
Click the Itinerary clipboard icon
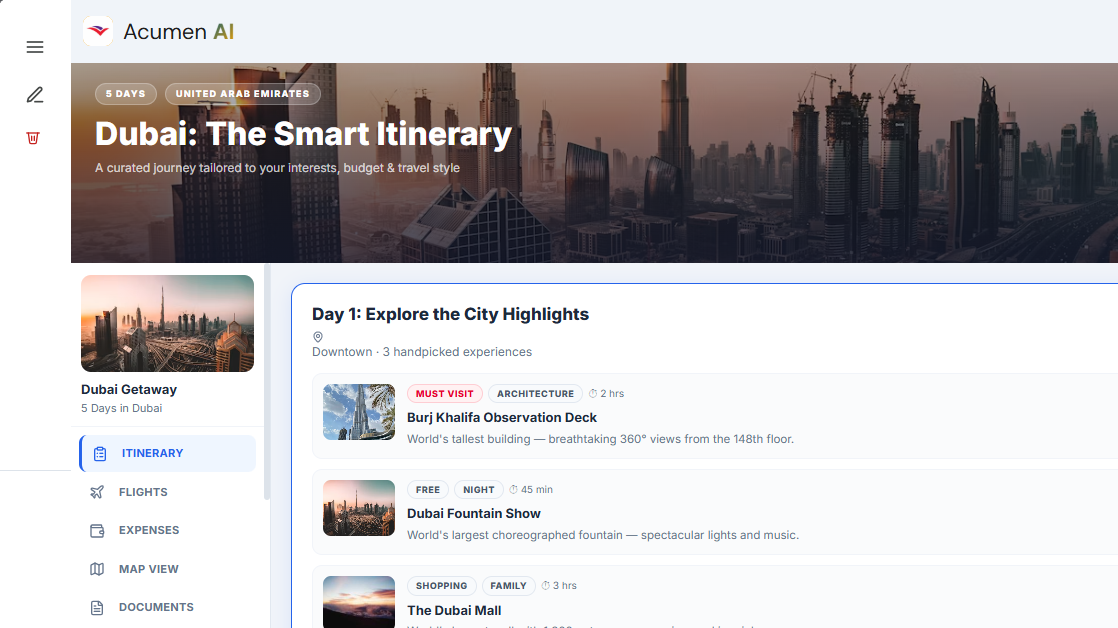point(100,453)
